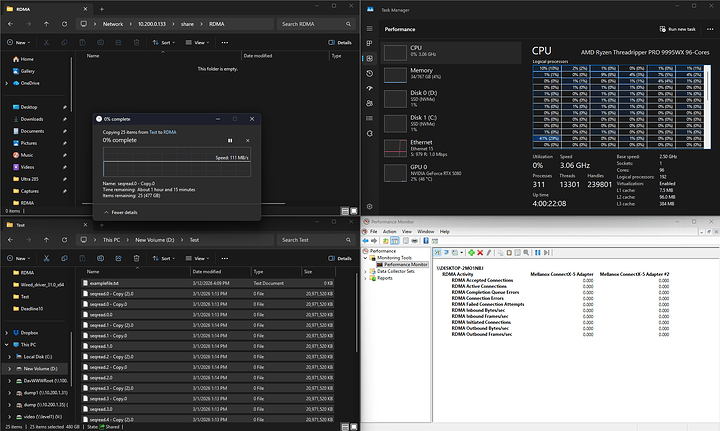Open Action menu in Performance Monitor
The height and width of the screenshot is (431, 720).
pyautogui.click(x=389, y=231)
